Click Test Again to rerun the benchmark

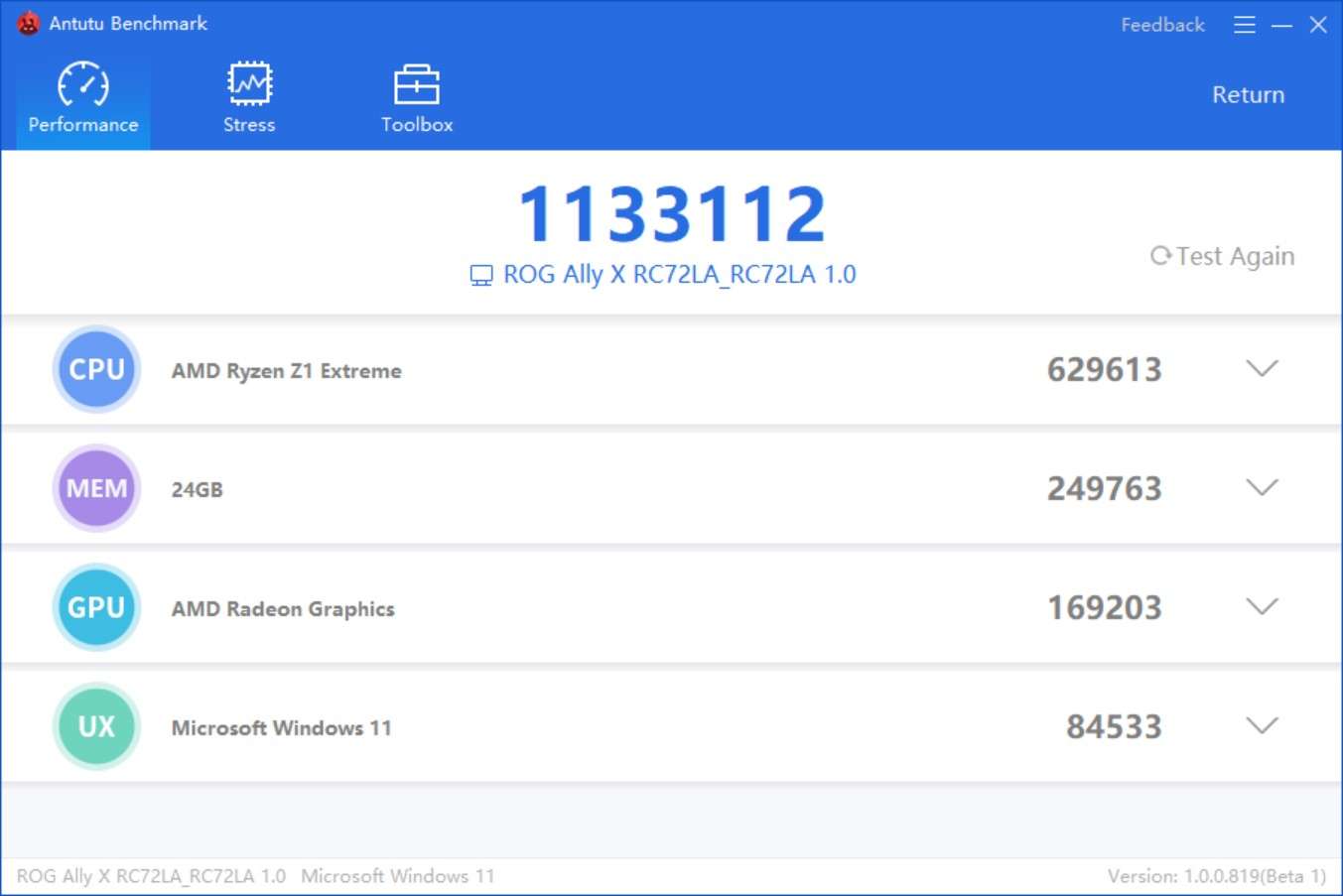click(1222, 256)
